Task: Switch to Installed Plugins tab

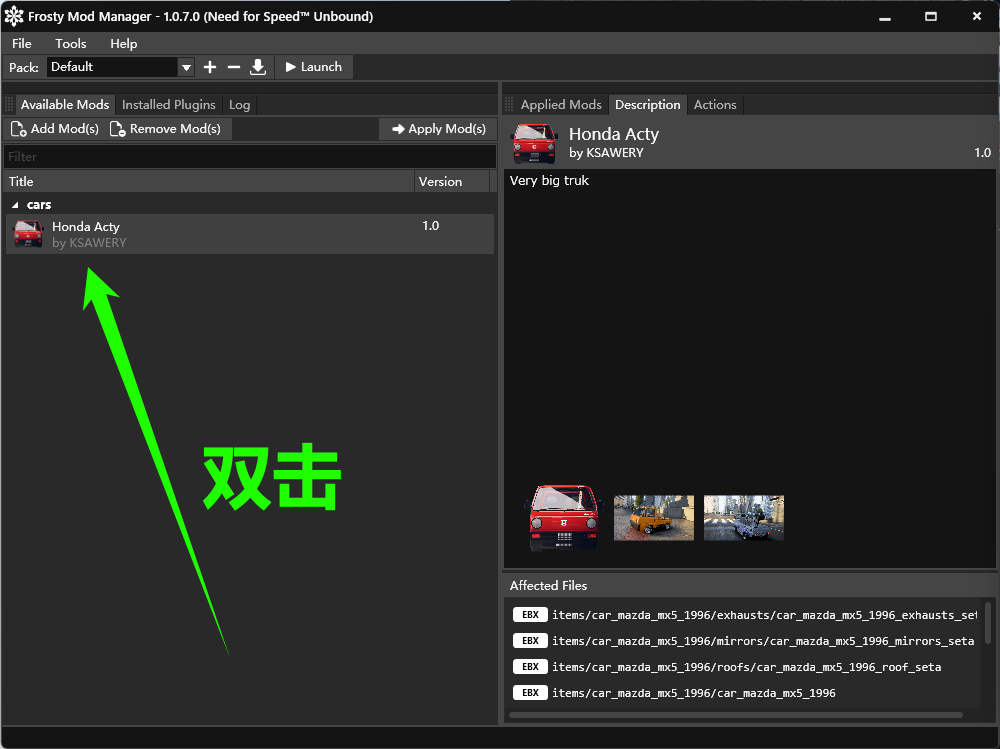Action: pyautogui.click(x=168, y=105)
